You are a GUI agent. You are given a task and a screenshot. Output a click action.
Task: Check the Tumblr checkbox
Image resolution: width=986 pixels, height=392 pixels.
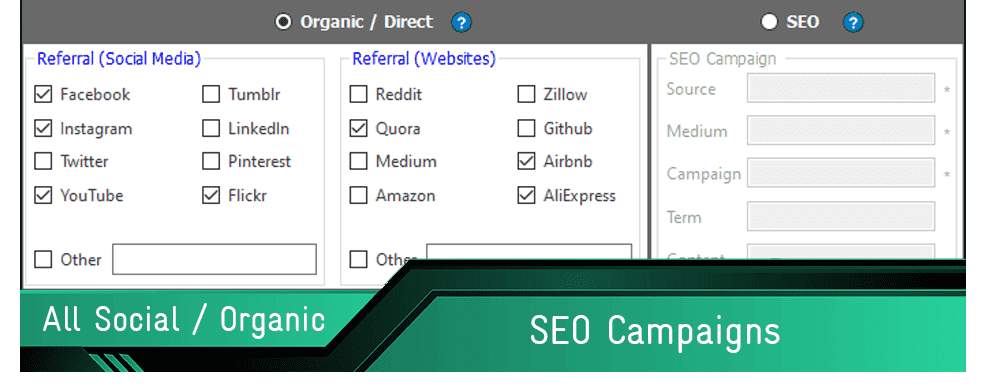(211, 94)
